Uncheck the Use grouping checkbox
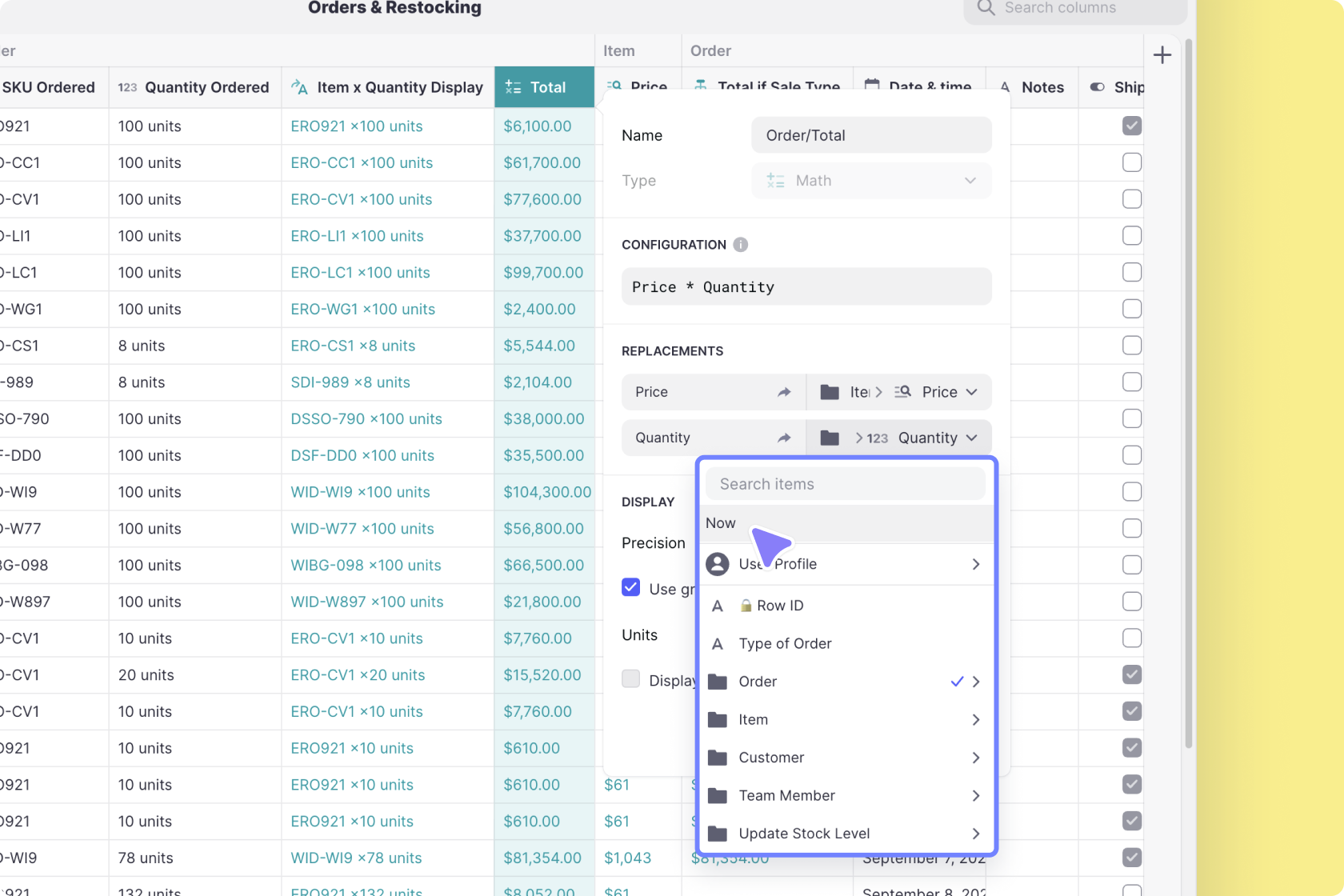 tap(631, 588)
